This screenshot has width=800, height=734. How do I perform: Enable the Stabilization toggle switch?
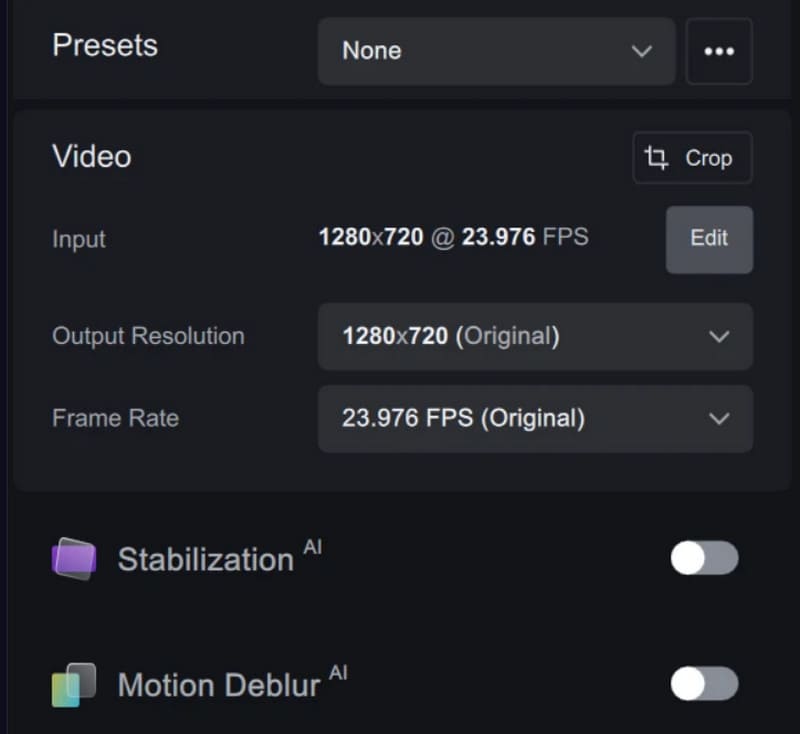click(x=704, y=559)
